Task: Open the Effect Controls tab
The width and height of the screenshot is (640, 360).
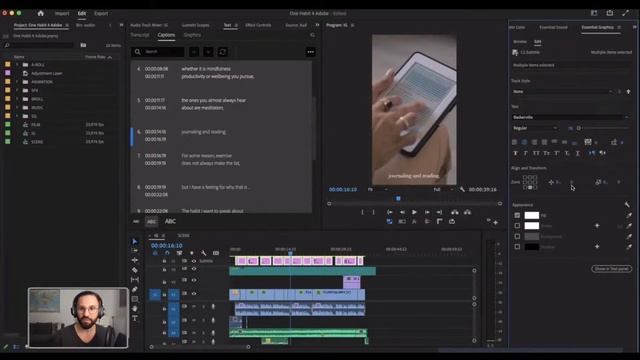Action: click(x=258, y=25)
